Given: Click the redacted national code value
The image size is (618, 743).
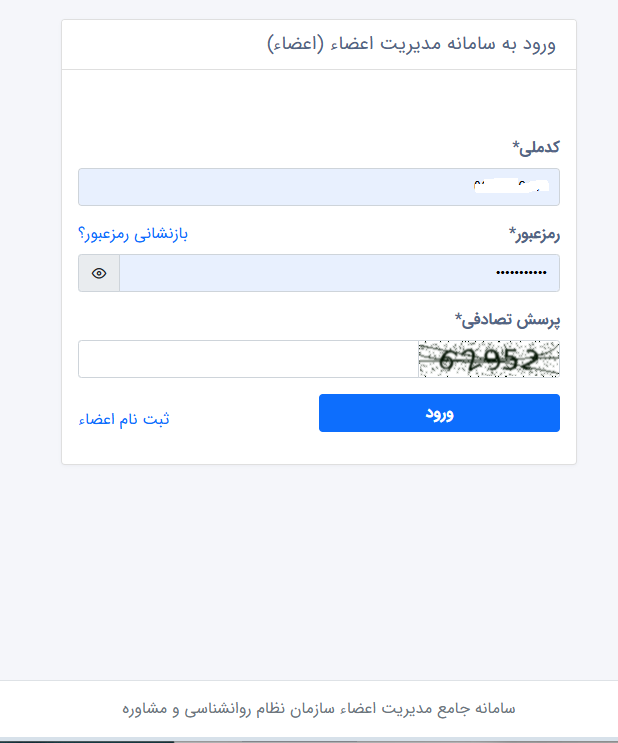Looking at the screenshot, I should (x=510, y=187).
